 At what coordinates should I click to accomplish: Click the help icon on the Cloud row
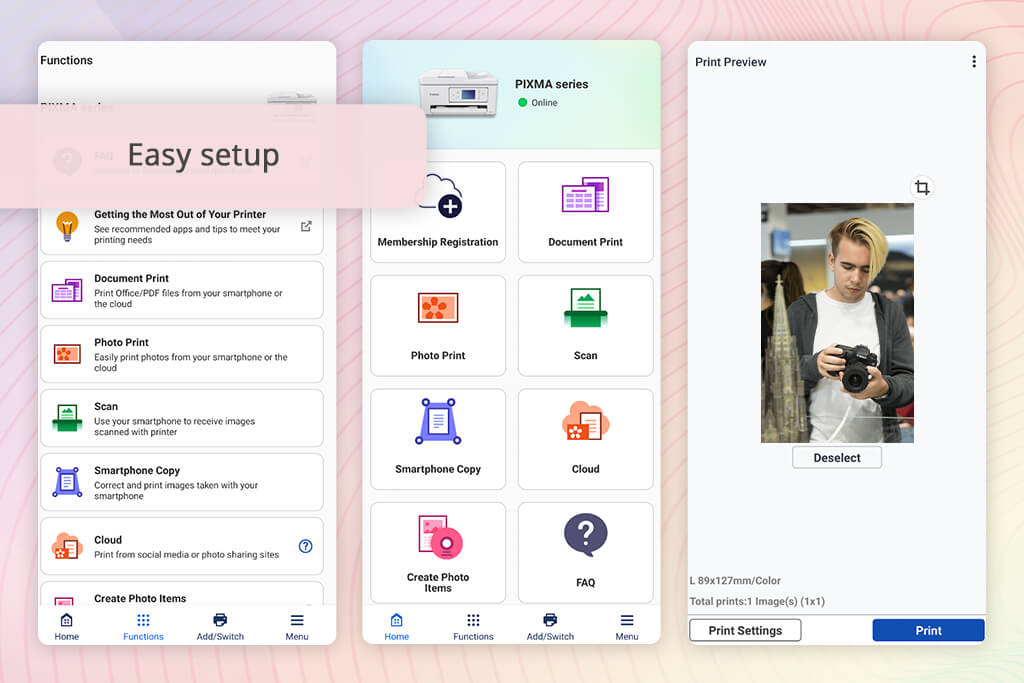pyautogui.click(x=305, y=546)
